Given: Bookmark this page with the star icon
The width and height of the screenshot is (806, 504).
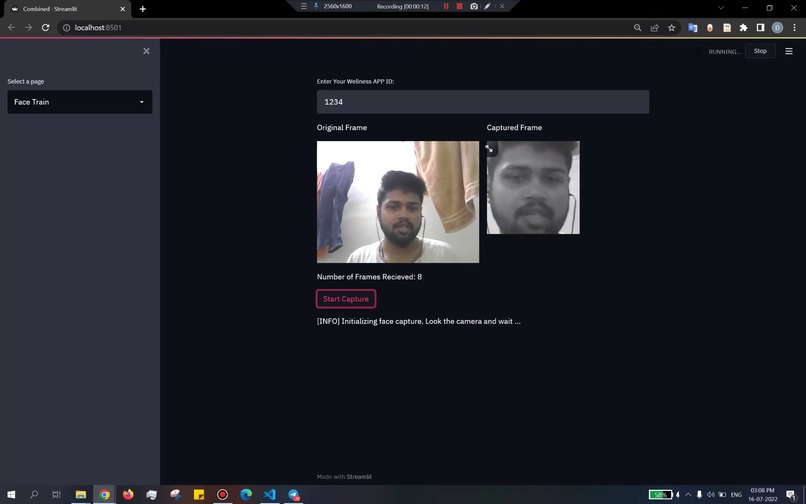Looking at the screenshot, I should coord(671,28).
